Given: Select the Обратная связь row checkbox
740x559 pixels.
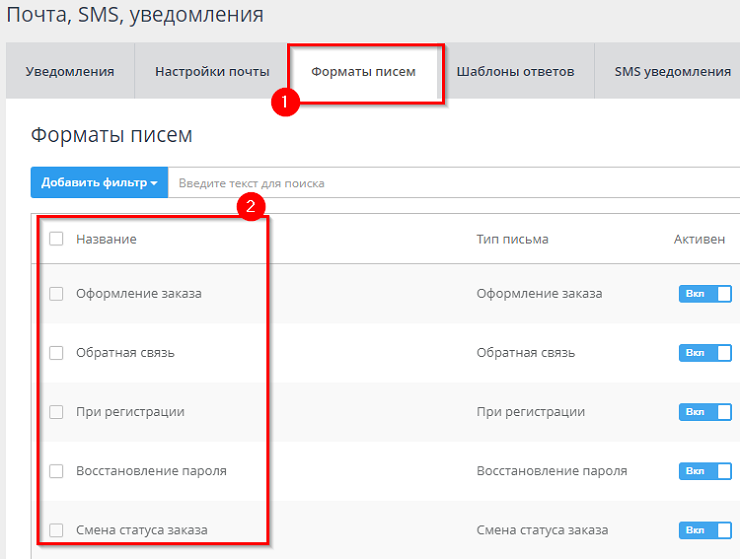Looking at the screenshot, I should coord(56,353).
